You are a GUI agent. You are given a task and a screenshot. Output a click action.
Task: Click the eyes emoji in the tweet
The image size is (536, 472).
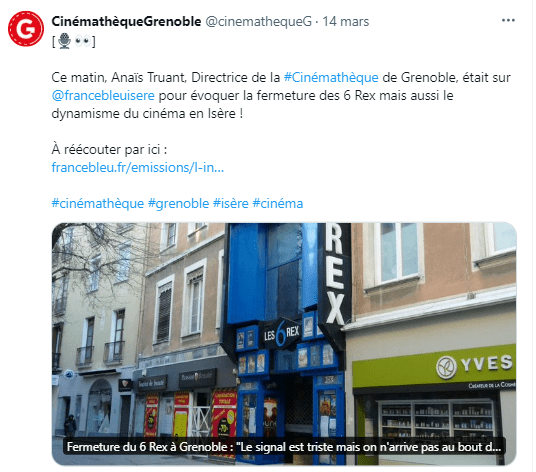click(83, 41)
